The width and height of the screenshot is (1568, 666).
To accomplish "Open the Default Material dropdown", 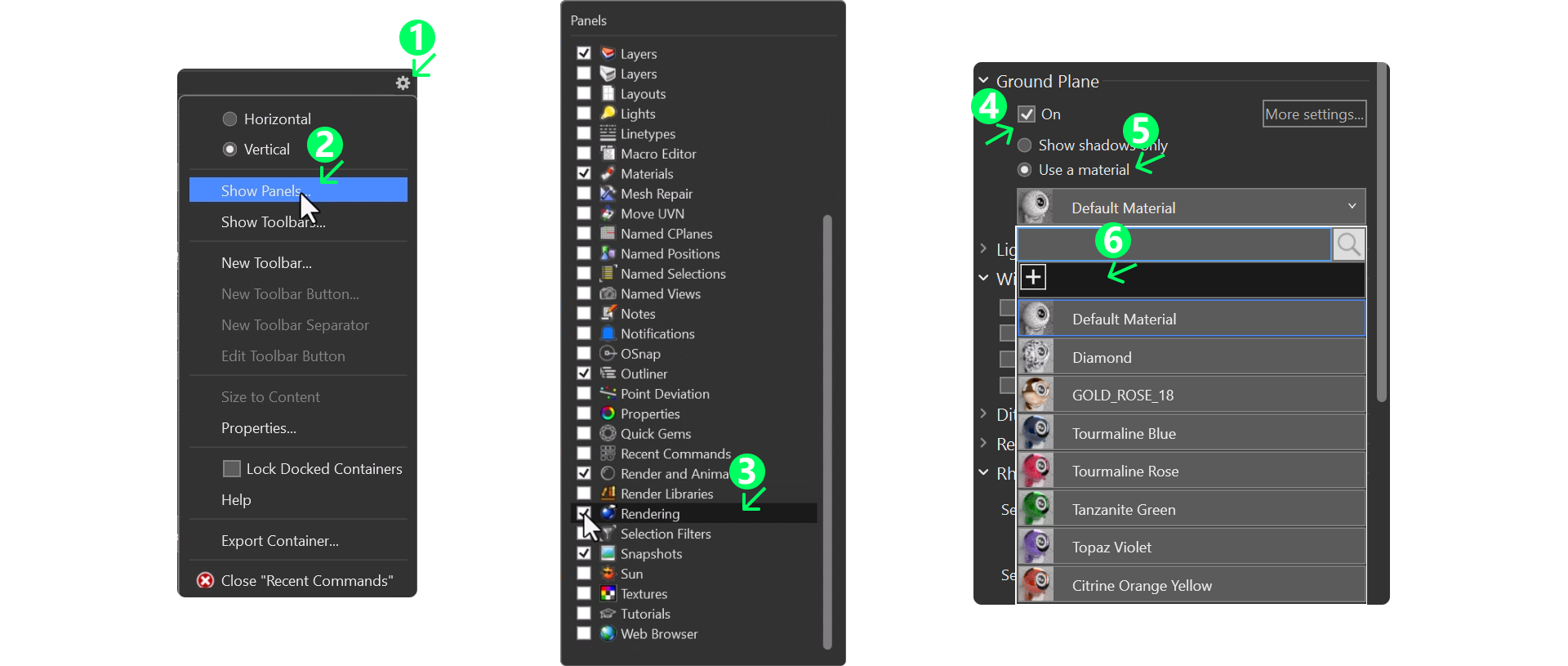I will point(1191,208).
